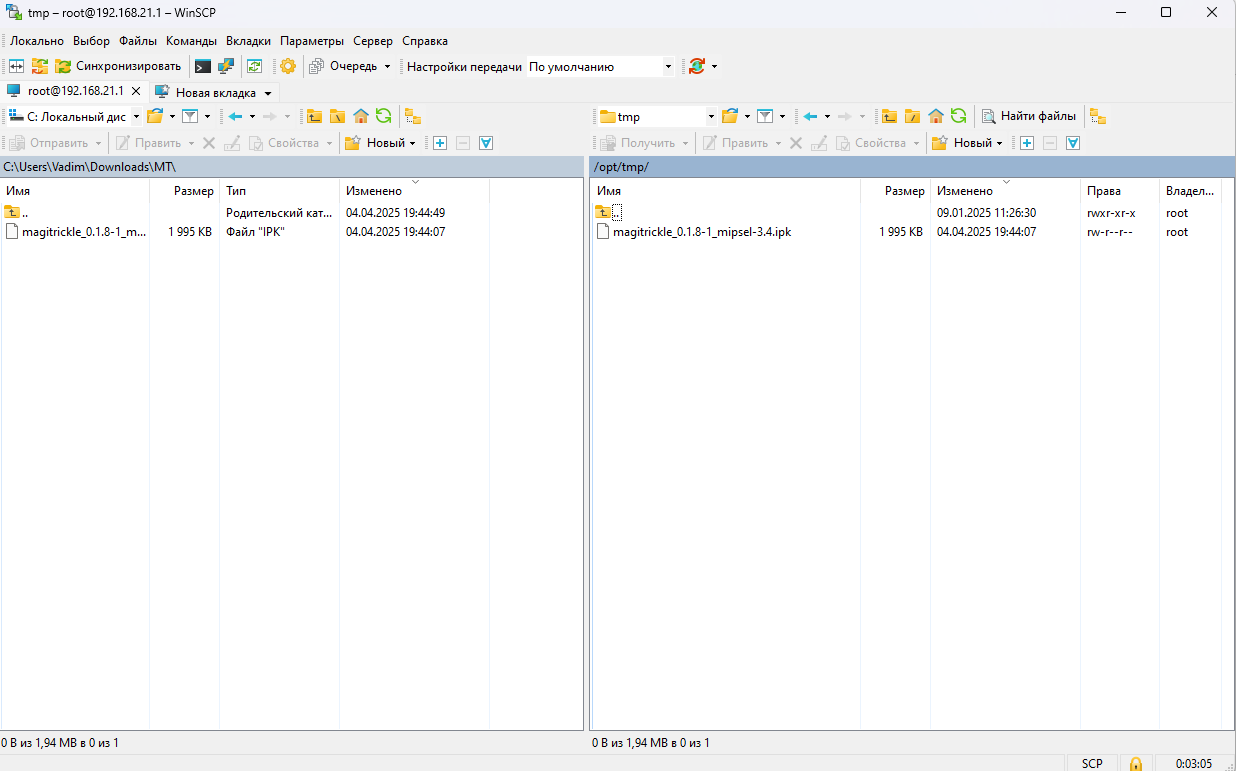Open the Сервер menu
Screen dimensions: 1236x771
[x=373, y=41]
